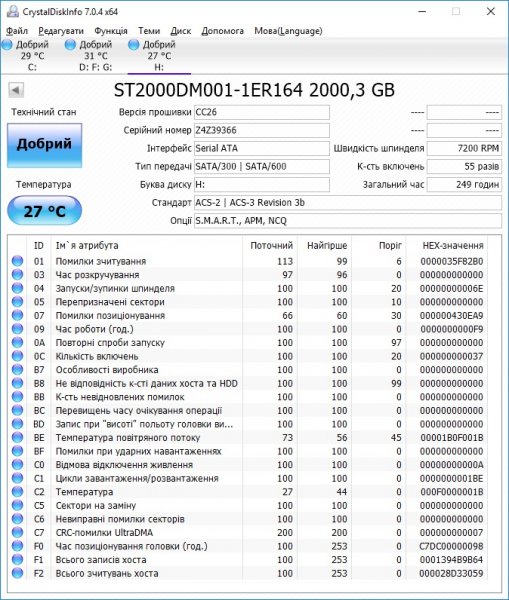Image resolution: width=509 pixels, height=600 pixels.
Task: Select HEX value 0000035F82B0
Action: 452,262
